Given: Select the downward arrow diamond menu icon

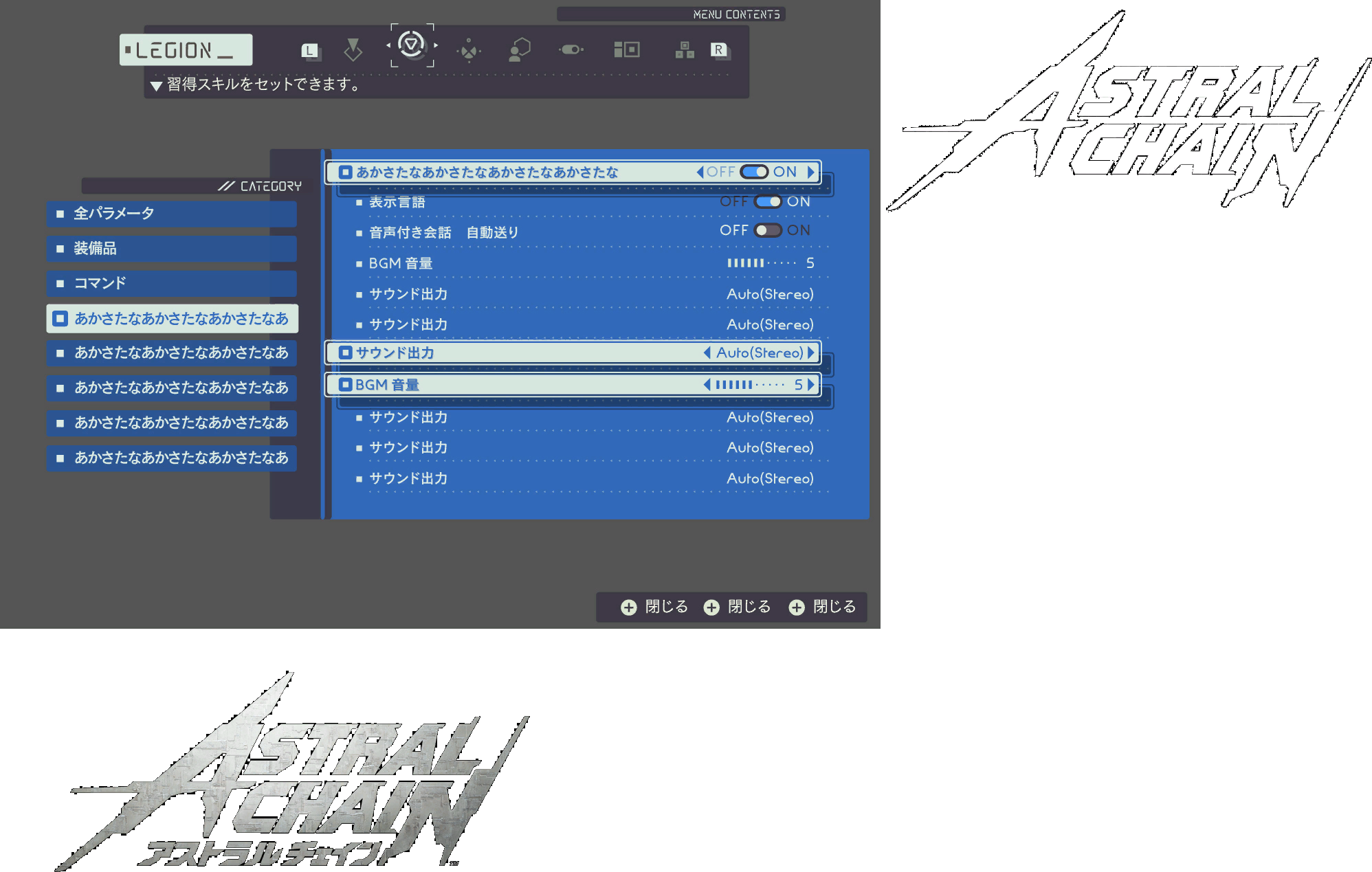Looking at the screenshot, I should (353, 49).
